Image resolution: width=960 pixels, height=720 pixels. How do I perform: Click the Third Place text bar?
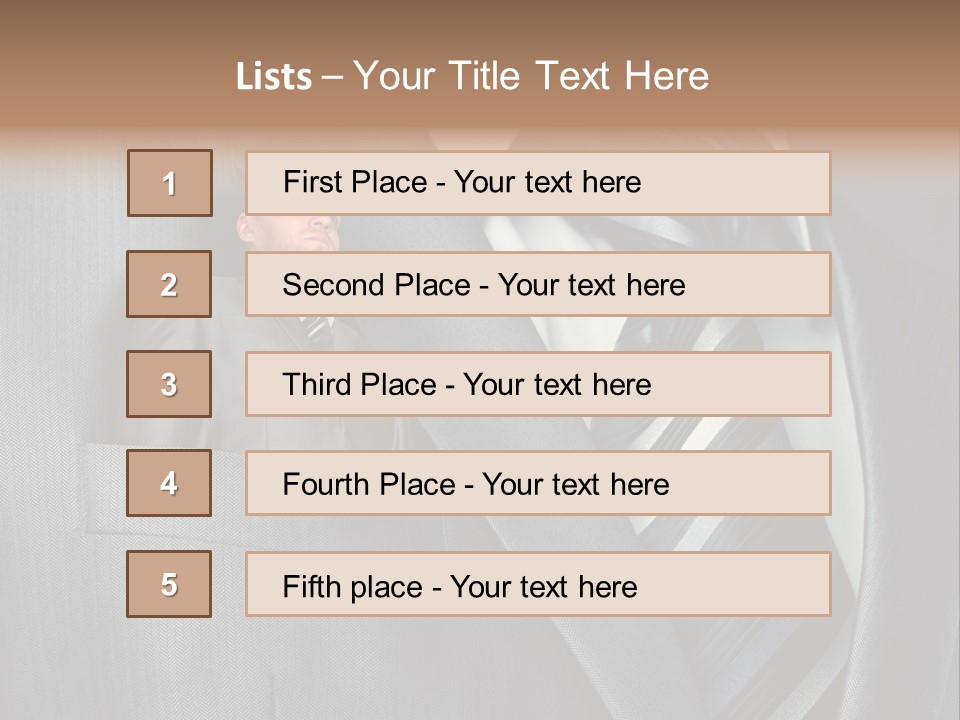(538, 384)
